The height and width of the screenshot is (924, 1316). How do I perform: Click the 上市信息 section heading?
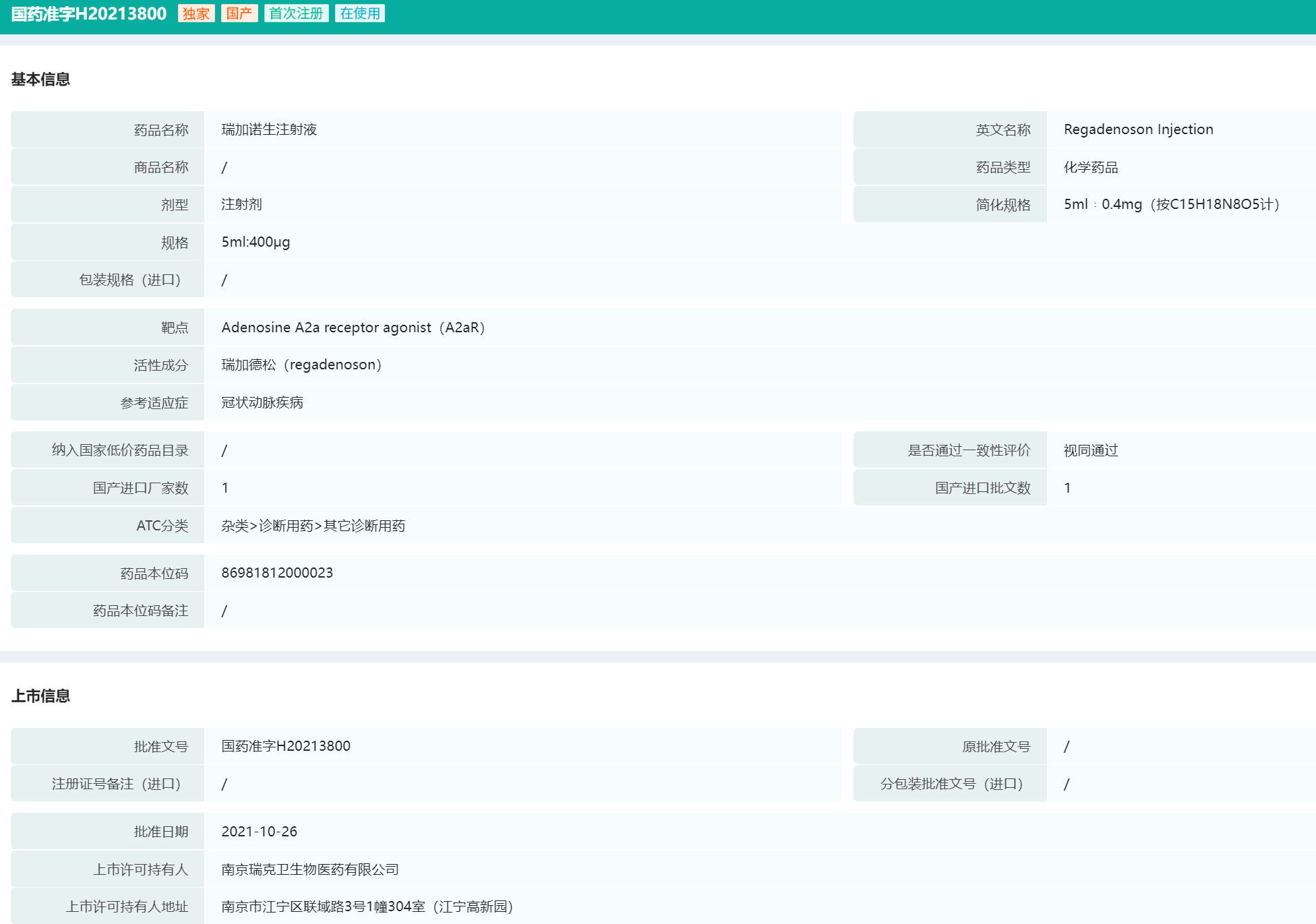click(x=40, y=696)
